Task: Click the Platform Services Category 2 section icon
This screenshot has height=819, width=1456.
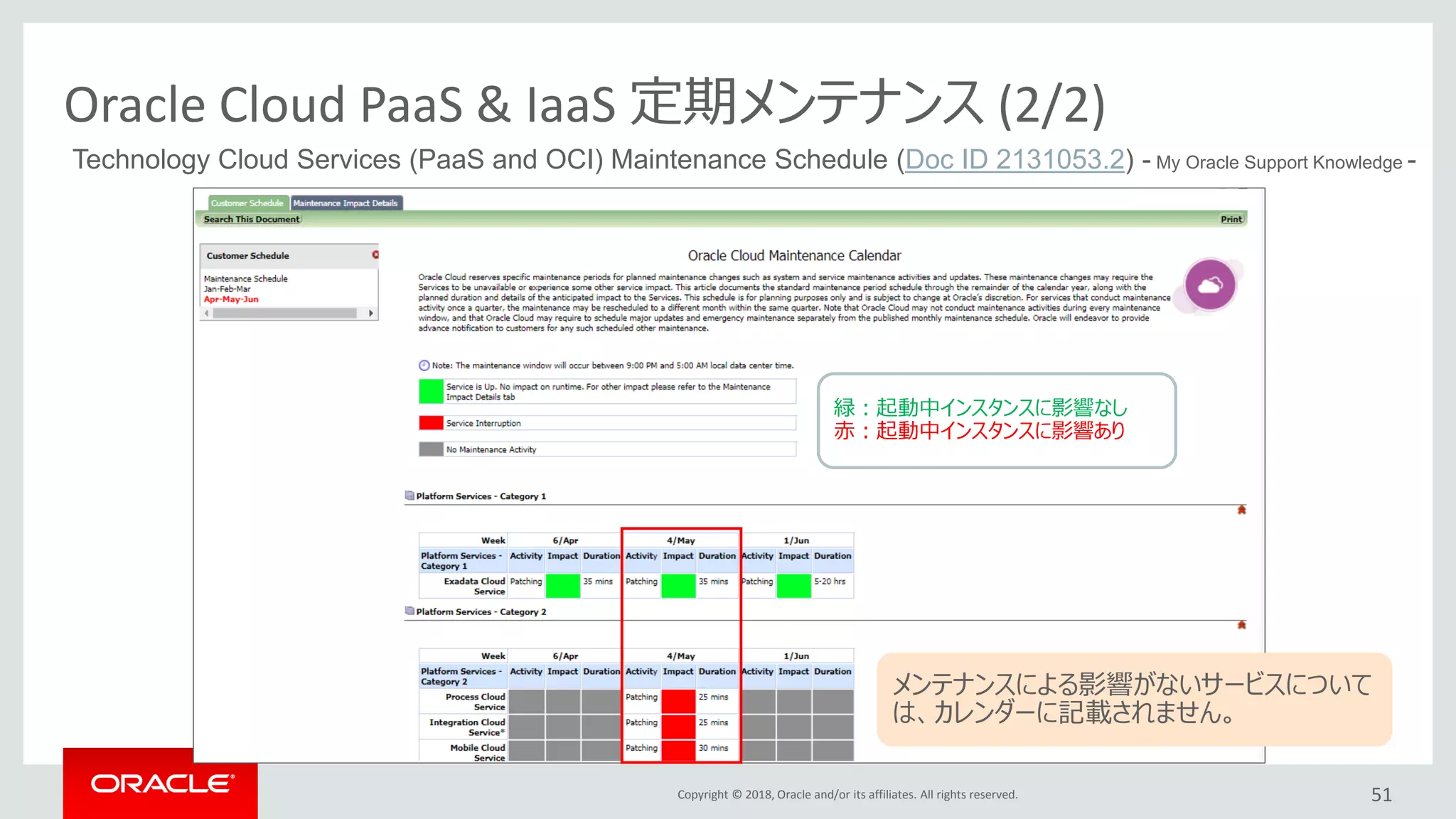Action: [409, 611]
